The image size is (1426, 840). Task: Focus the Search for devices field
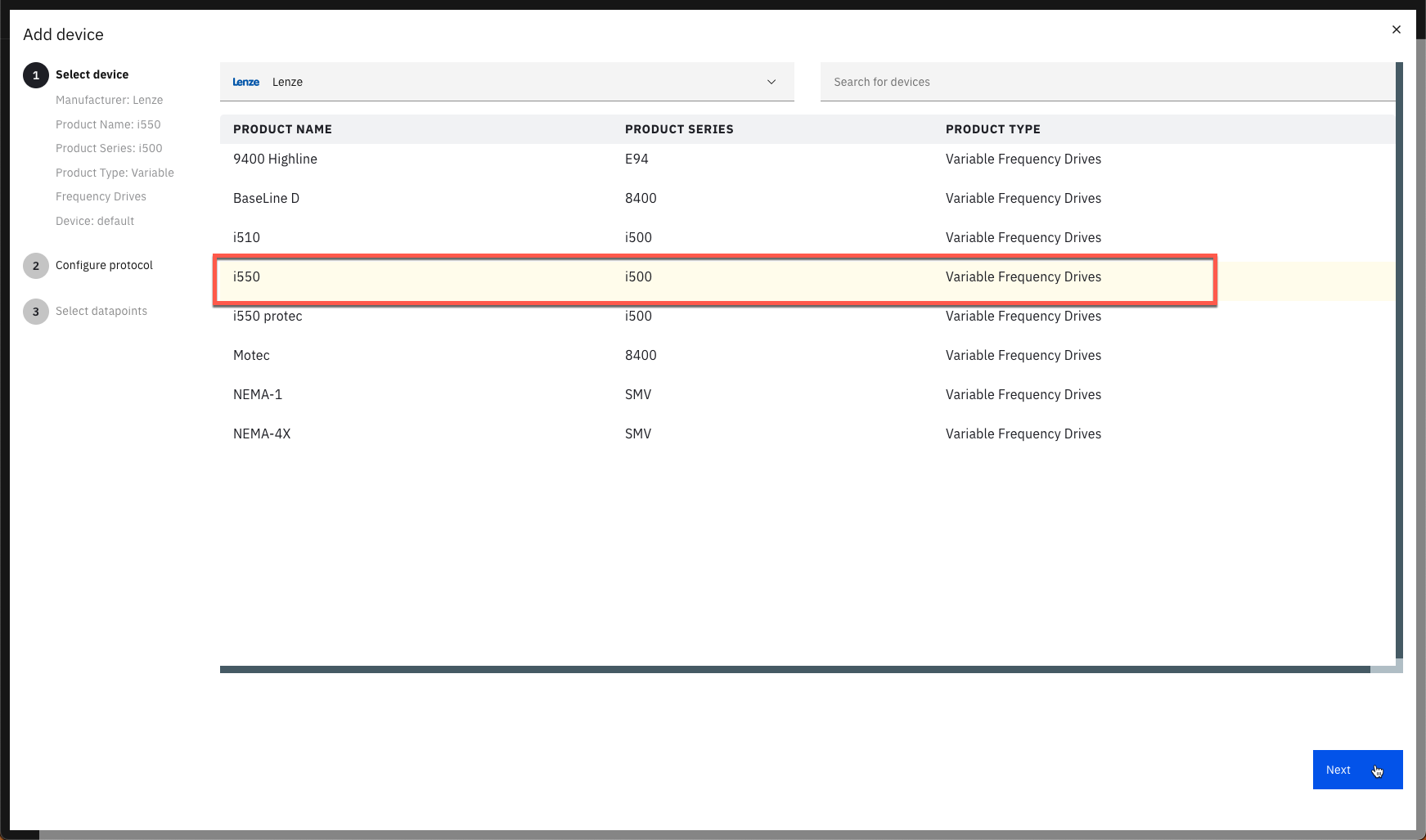pyautogui.click(x=1108, y=82)
